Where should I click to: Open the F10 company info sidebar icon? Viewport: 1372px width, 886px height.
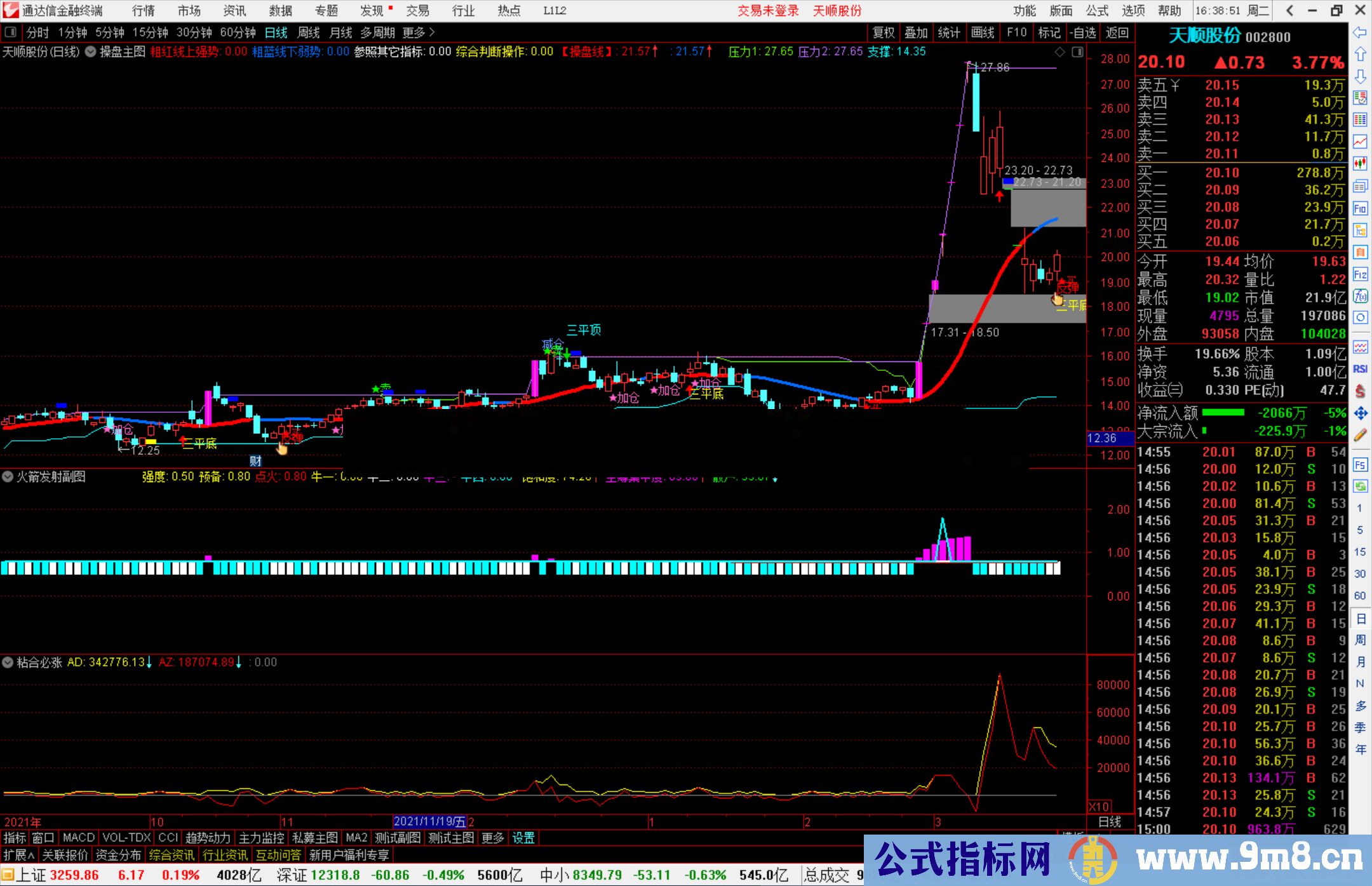tap(1360, 209)
